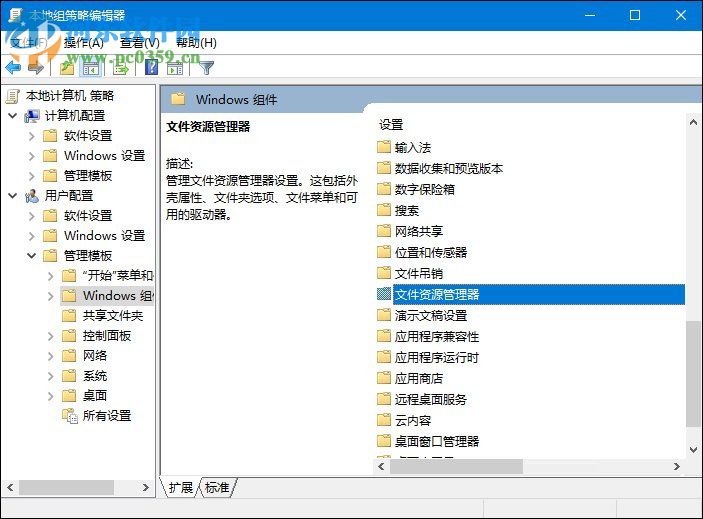Click the folder icon beside 云内容
The width and height of the screenshot is (703, 519).
click(x=384, y=420)
